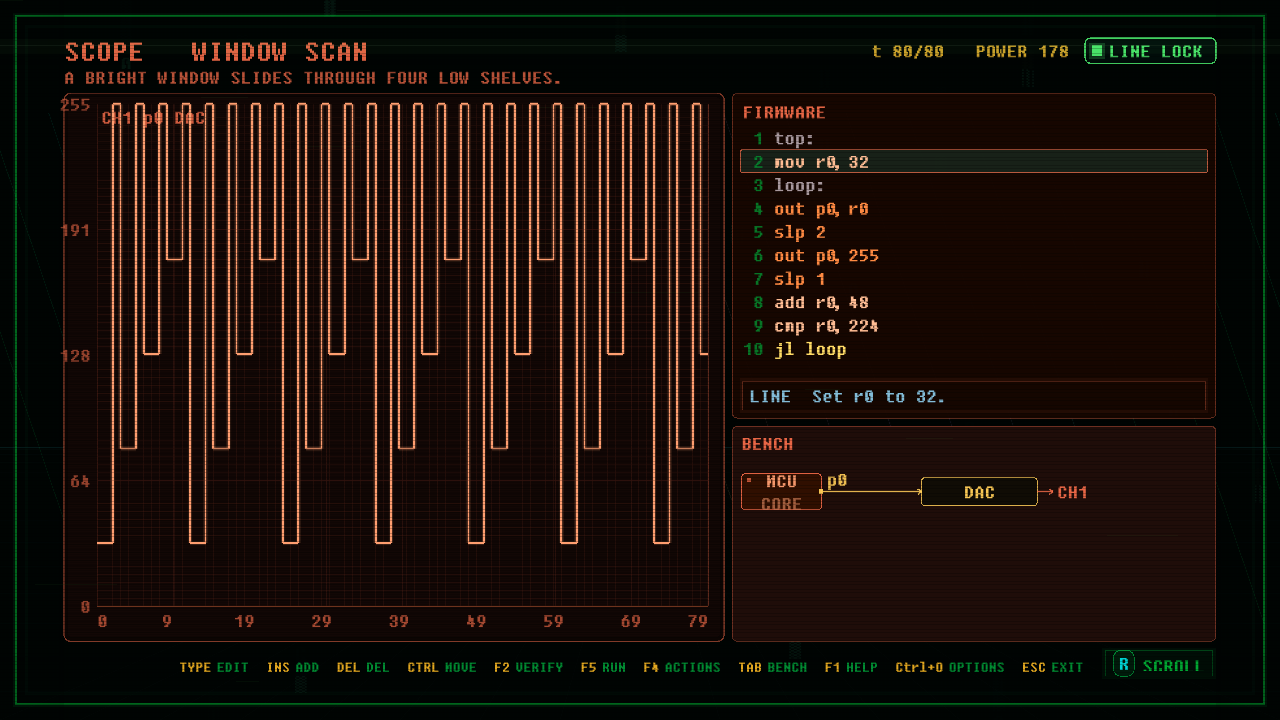This screenshot has width=1280, height=720.
Task: Click the 't 80/80' time counter
Action: tap(908, 51)
